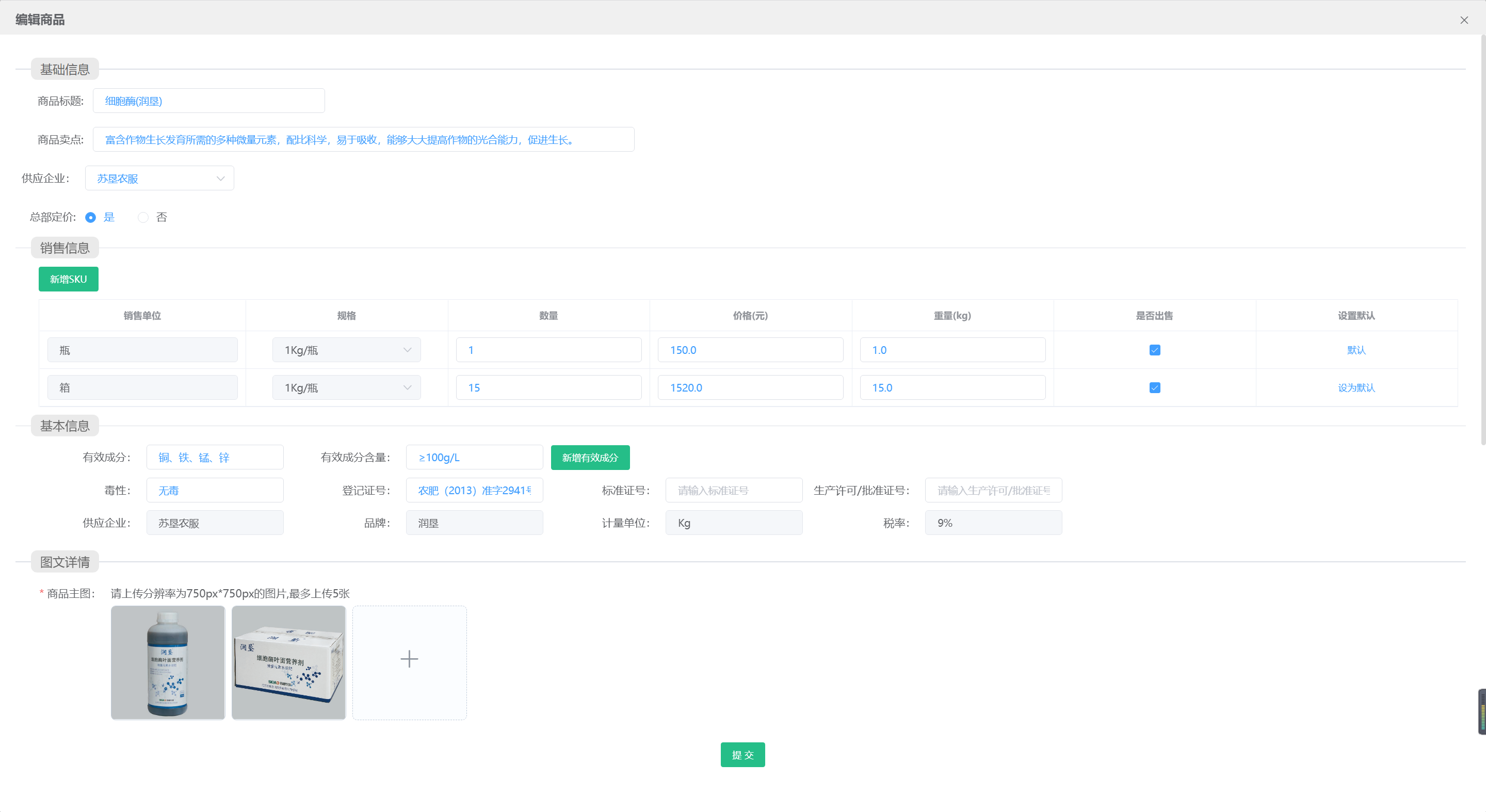Click the 标准证号 input field
Screen dimensions: 1486x812
[x=734, y=490]
